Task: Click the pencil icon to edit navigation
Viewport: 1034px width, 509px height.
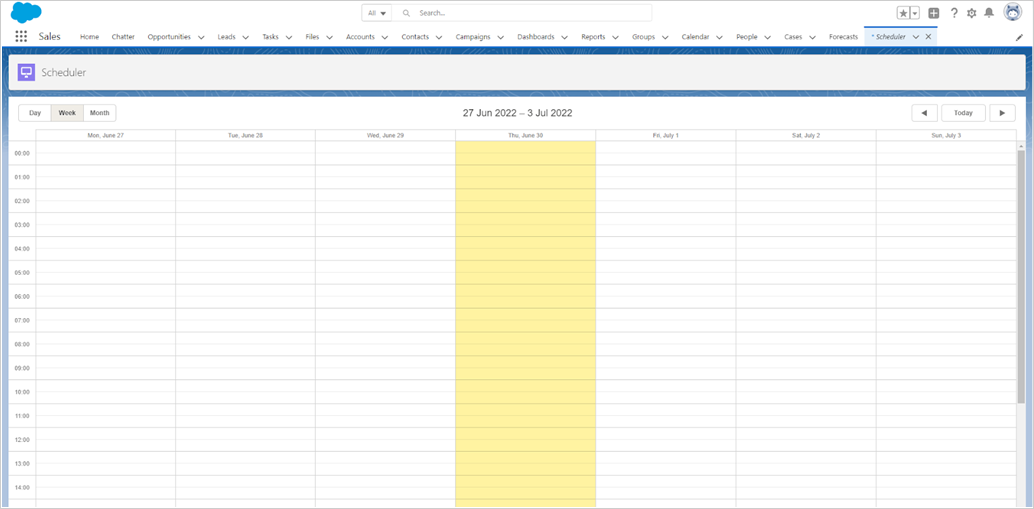Action: (x=1019, y=37)
